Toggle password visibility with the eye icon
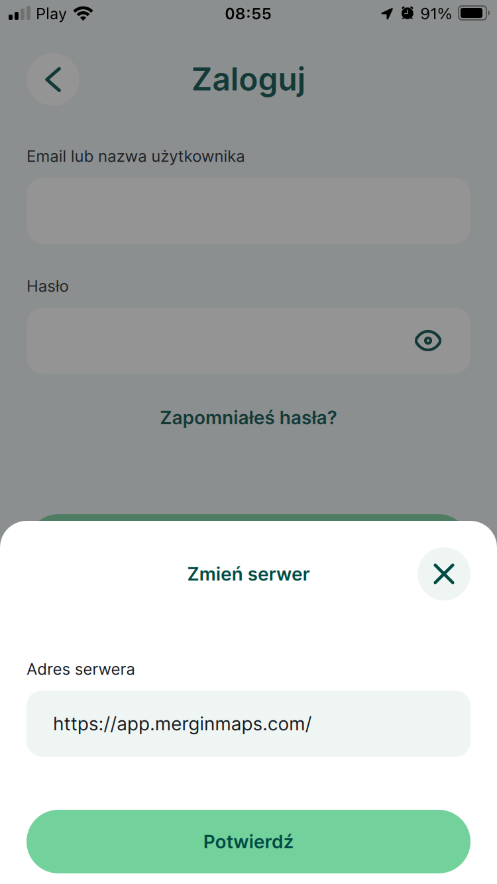This screenshot has width=497, height=884. point(428,341)
